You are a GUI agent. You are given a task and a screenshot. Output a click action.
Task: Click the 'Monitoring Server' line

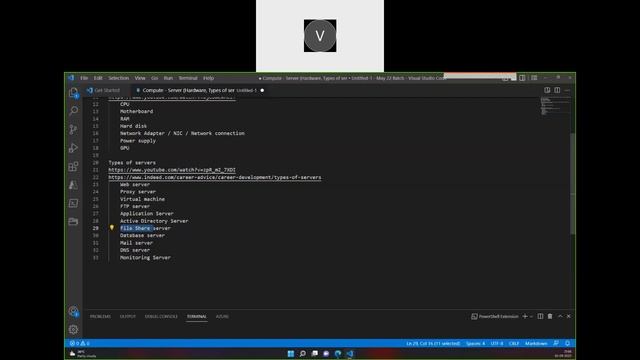(x=145, y=258)
